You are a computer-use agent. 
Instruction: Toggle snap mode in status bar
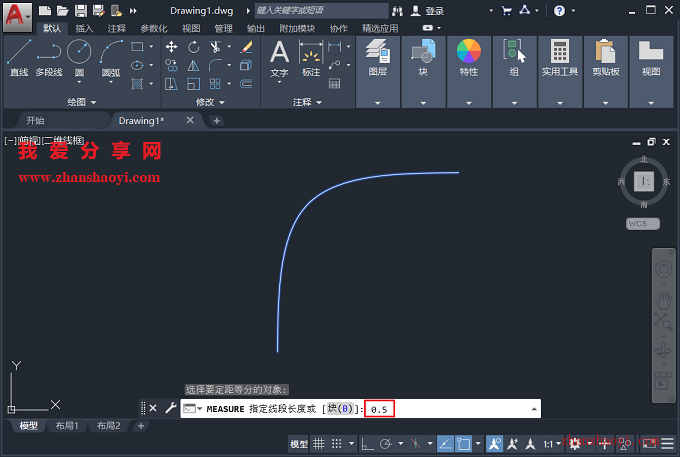click(337, 444)
